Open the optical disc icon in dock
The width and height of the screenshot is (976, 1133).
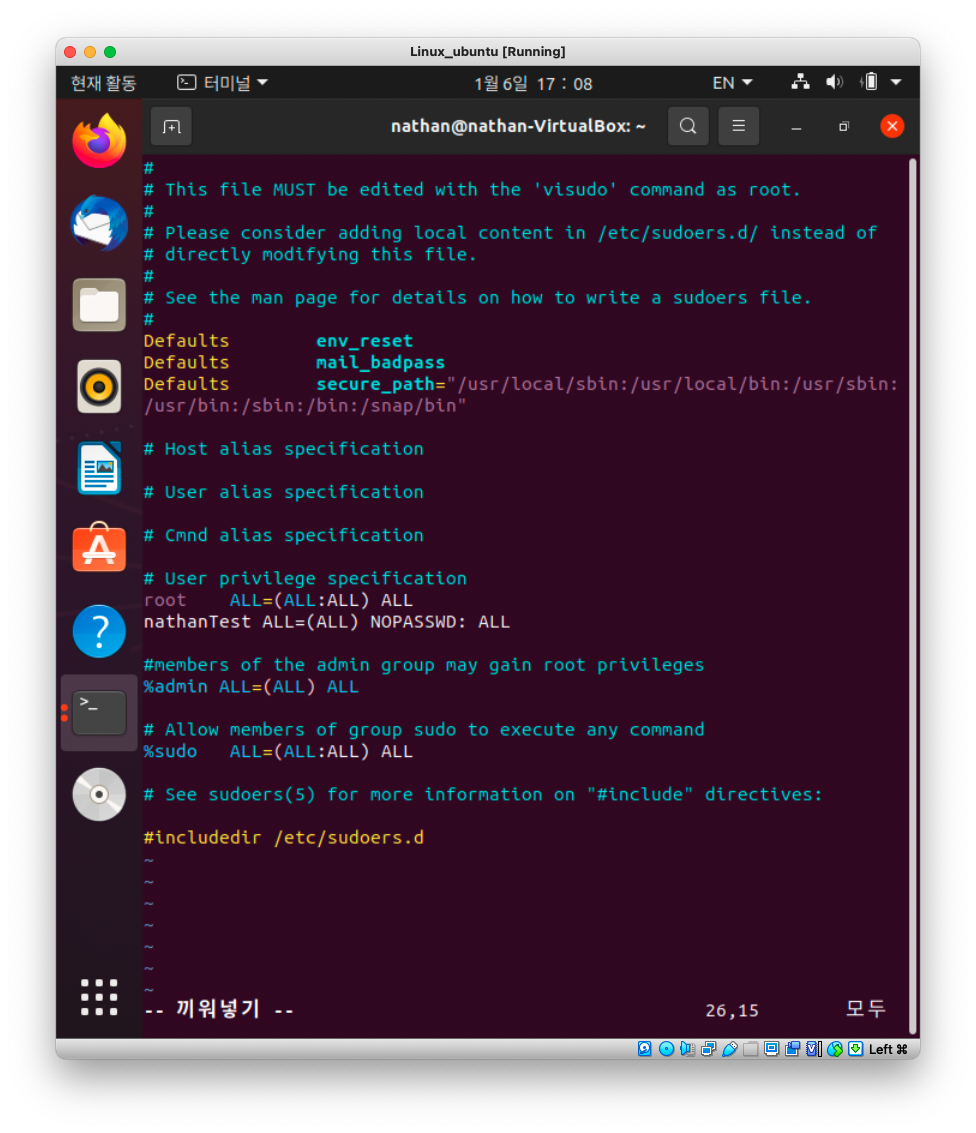[99, 795]
